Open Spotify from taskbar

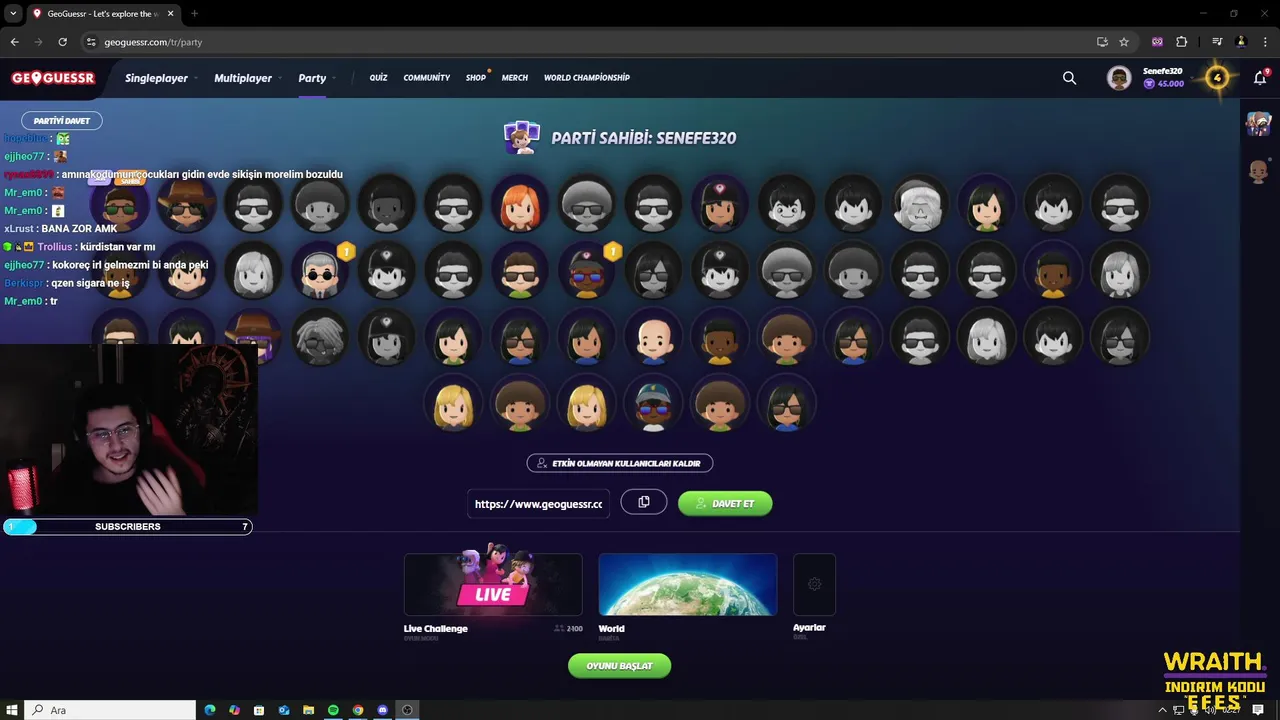click(x=333, y=710)
